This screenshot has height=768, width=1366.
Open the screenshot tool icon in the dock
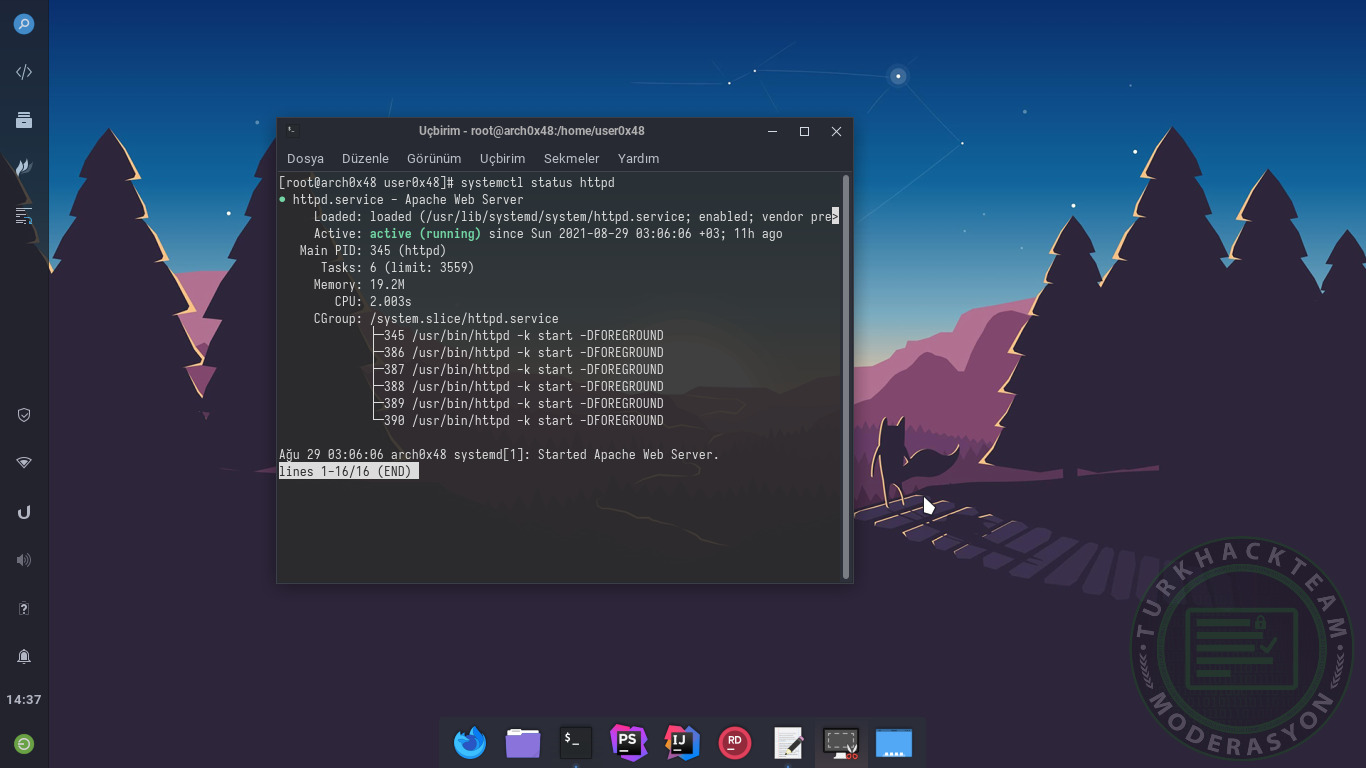840,743
